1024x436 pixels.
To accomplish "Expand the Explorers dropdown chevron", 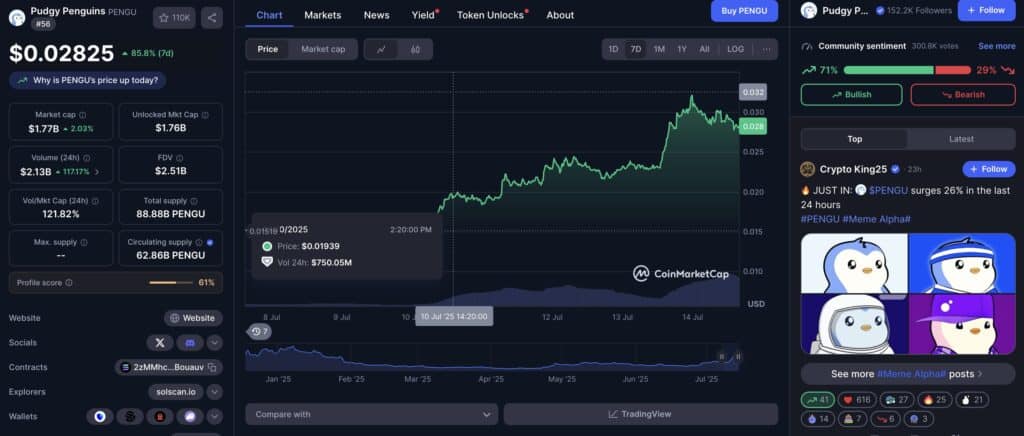I will 215,392.
